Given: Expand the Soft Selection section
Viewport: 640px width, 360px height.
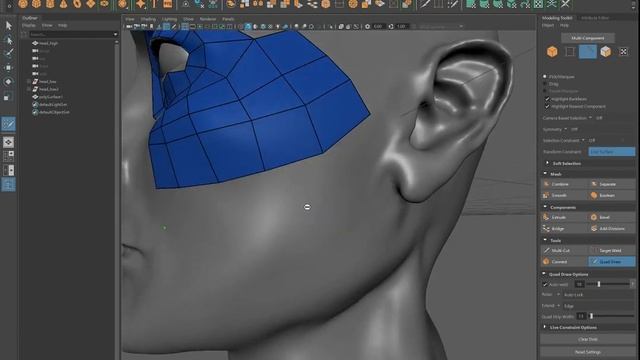Looking at the screenshot, I should [547, 163].
